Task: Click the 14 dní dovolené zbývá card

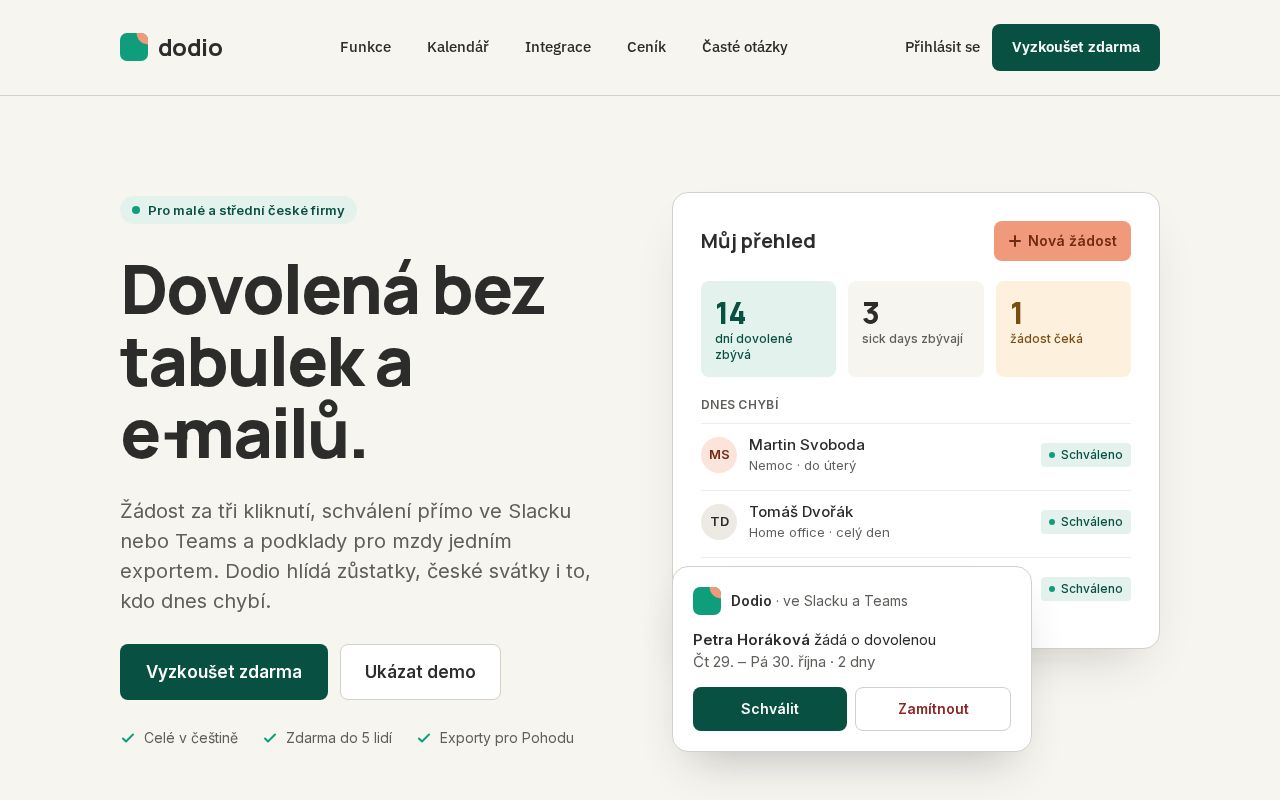Action: pos(768,329)
